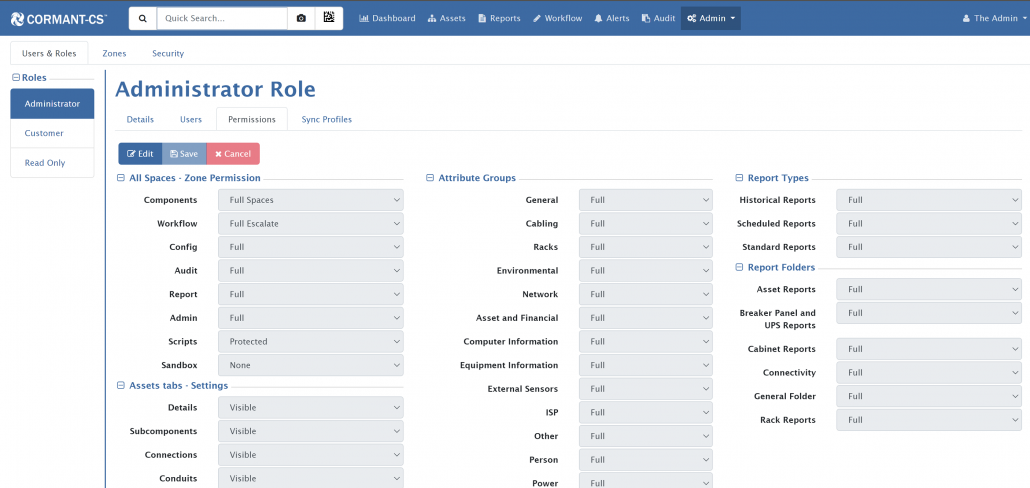The image size is (1030, 488).
Task: Open the Components permission dropdown
Action: pyautogui.click(x=313, y=200)
